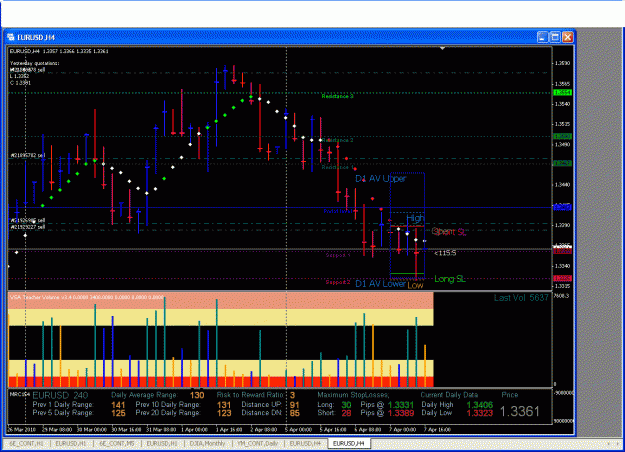
Task: Click the D1 AV Upper label
Action: [380, 179]
